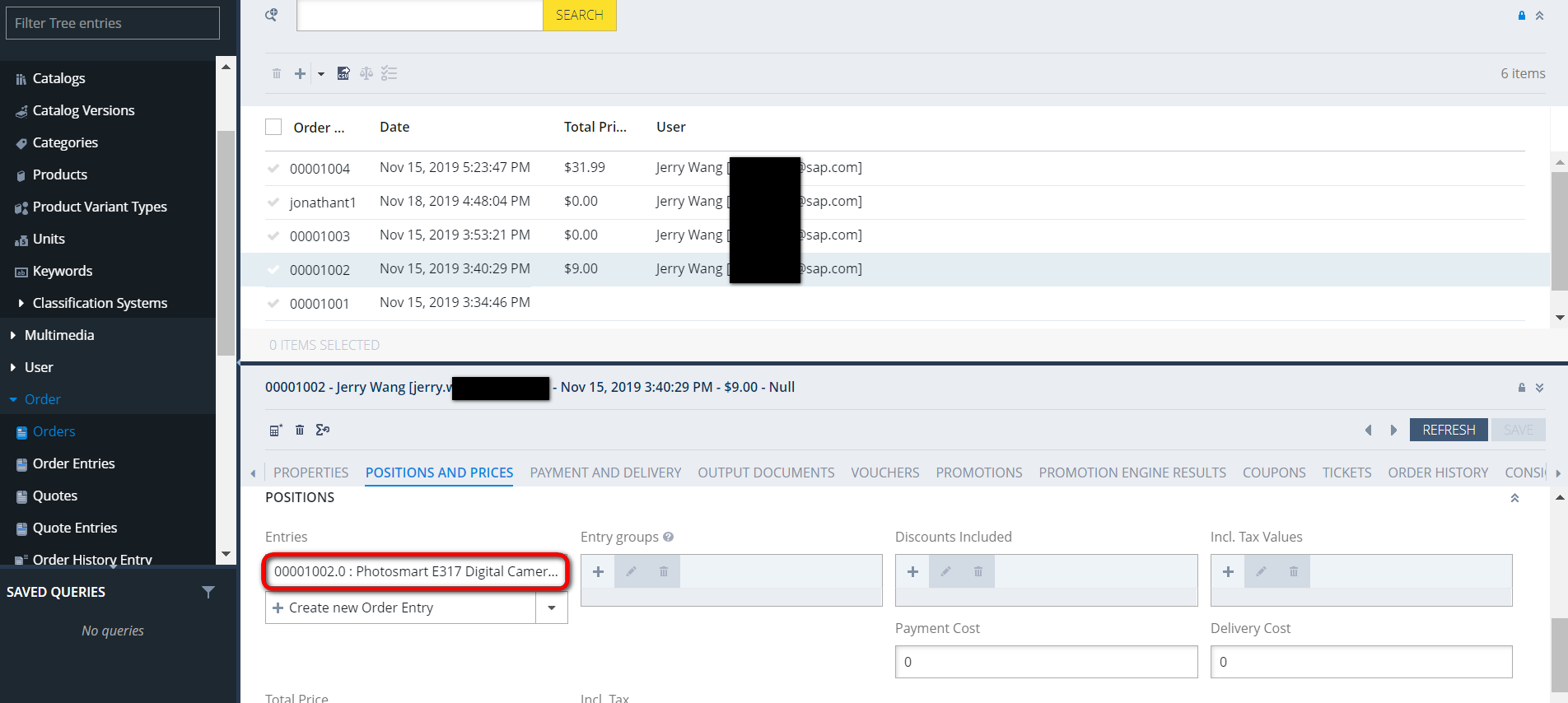Screen dimensions: 1568x703
Task: Click the lock icon above the order list
Action: coord(1522,16)
